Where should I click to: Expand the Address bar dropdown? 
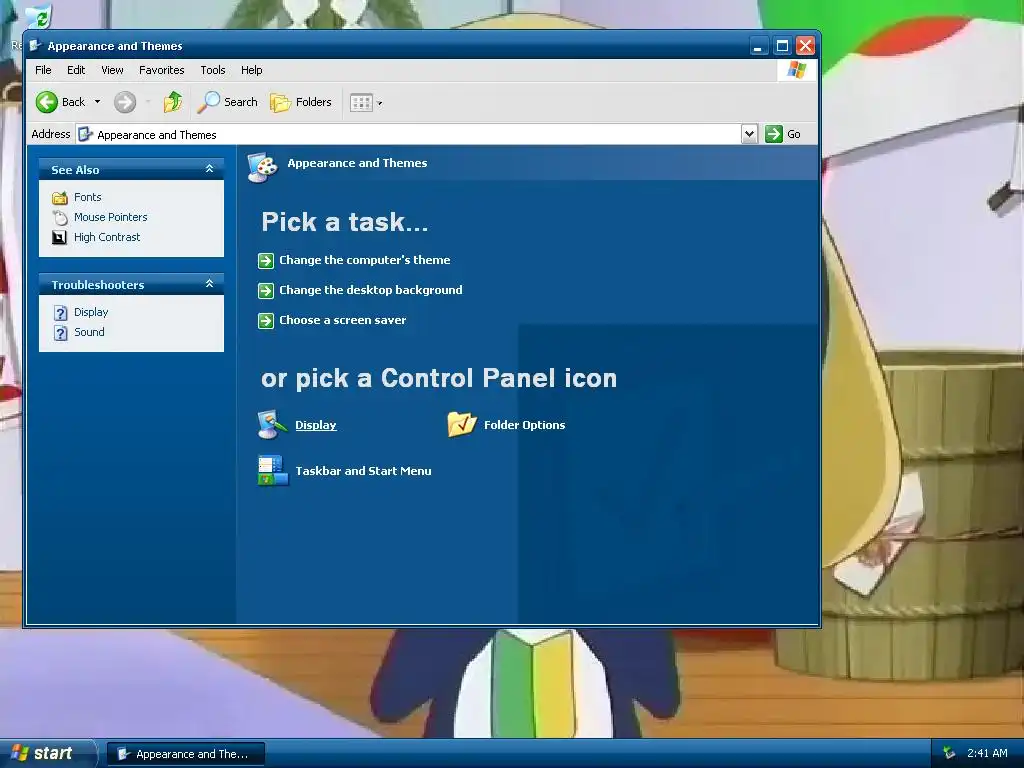point(749,134)
